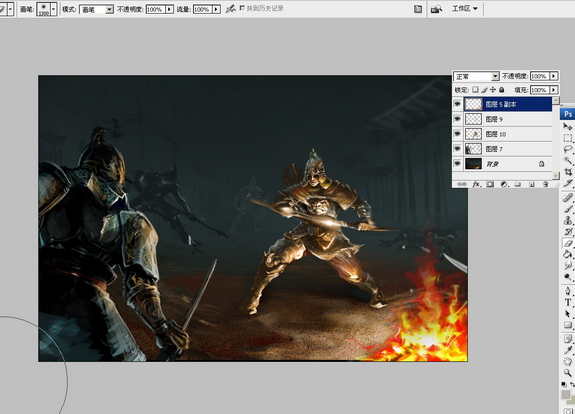Select the Eyedropper tool

[568, 350]
